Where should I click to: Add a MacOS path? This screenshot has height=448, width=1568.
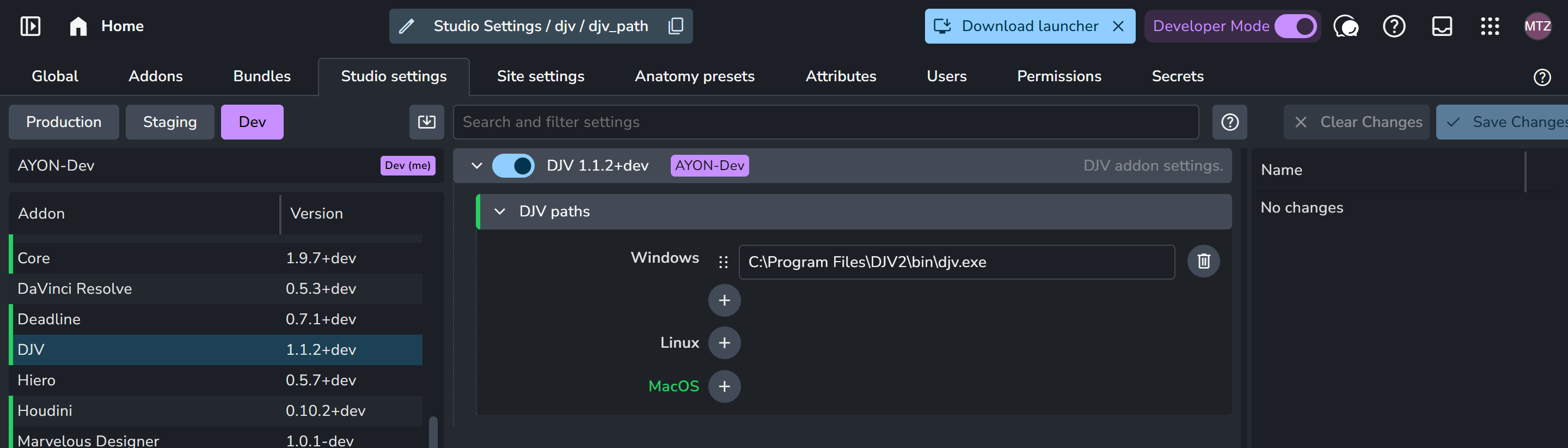724,386
